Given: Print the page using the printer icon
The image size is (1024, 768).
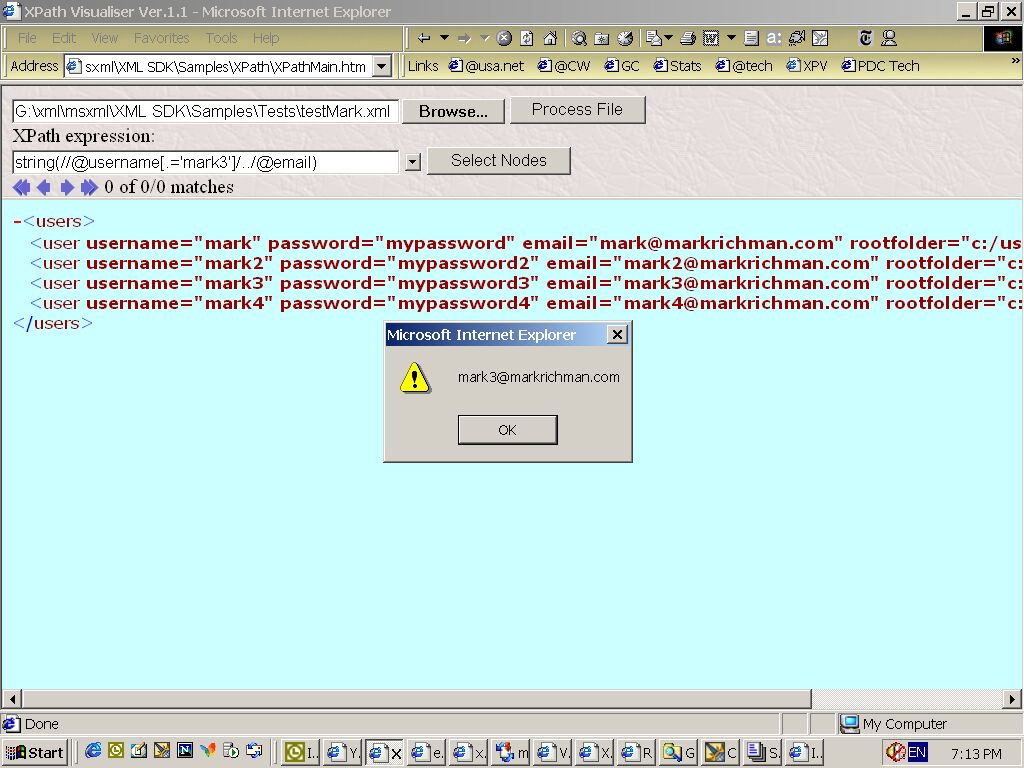Looking at the screenshot, I should pos(688,39).
